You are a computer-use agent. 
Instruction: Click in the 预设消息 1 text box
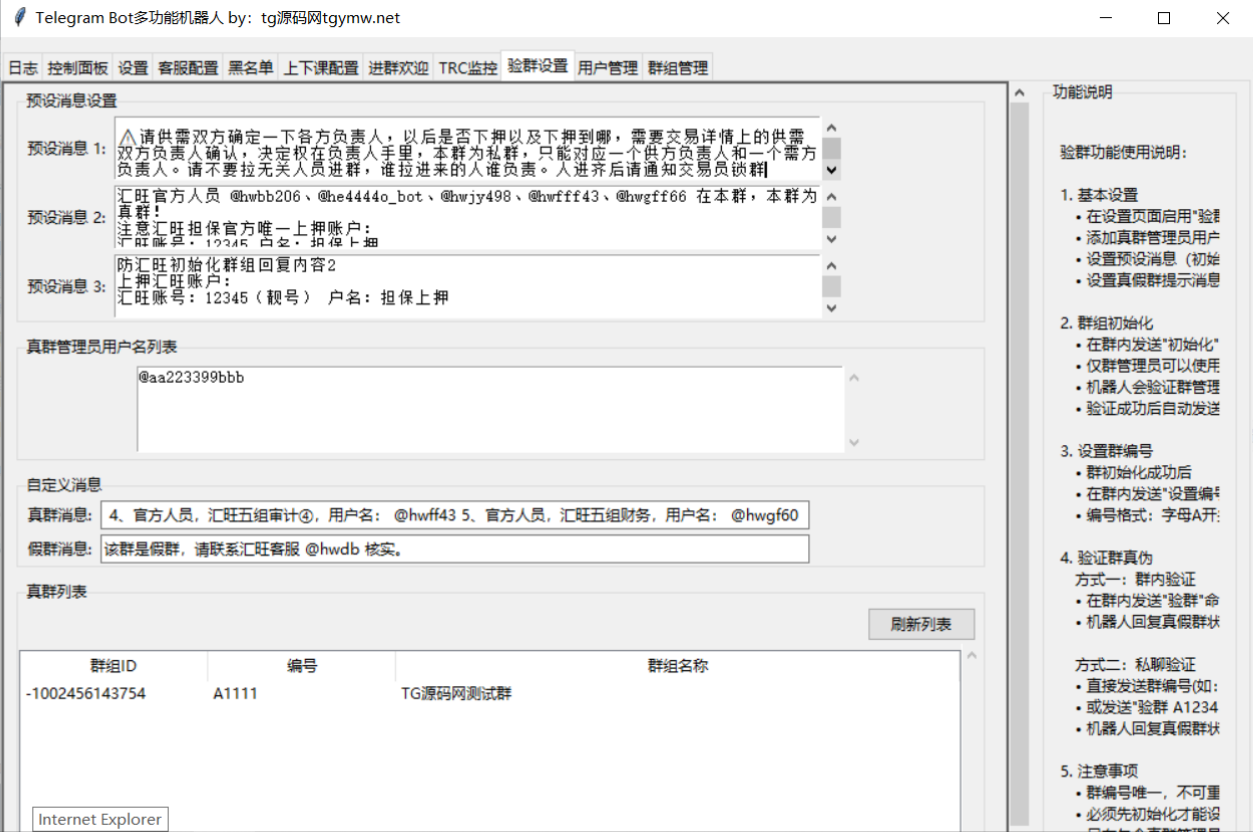click(467, 148)
